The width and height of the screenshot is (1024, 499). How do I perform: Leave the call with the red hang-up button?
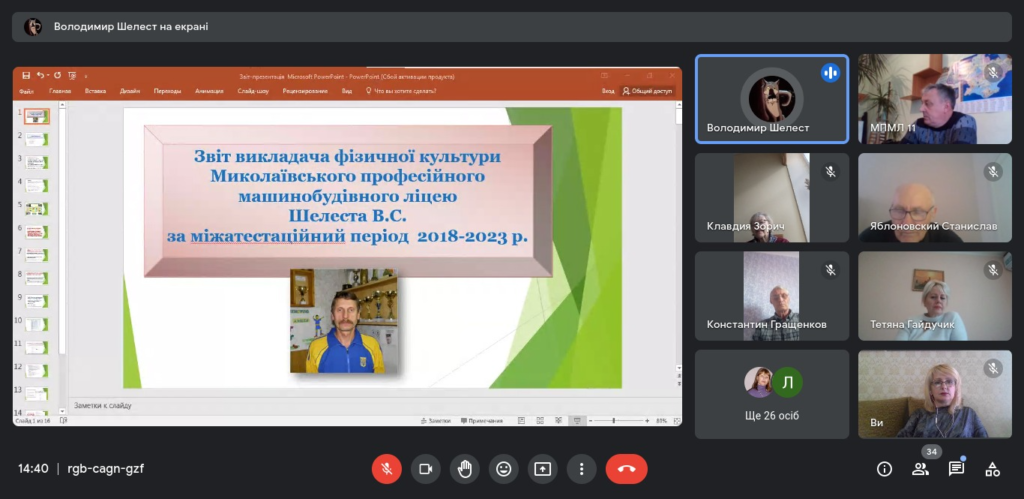tap(626, 469)
